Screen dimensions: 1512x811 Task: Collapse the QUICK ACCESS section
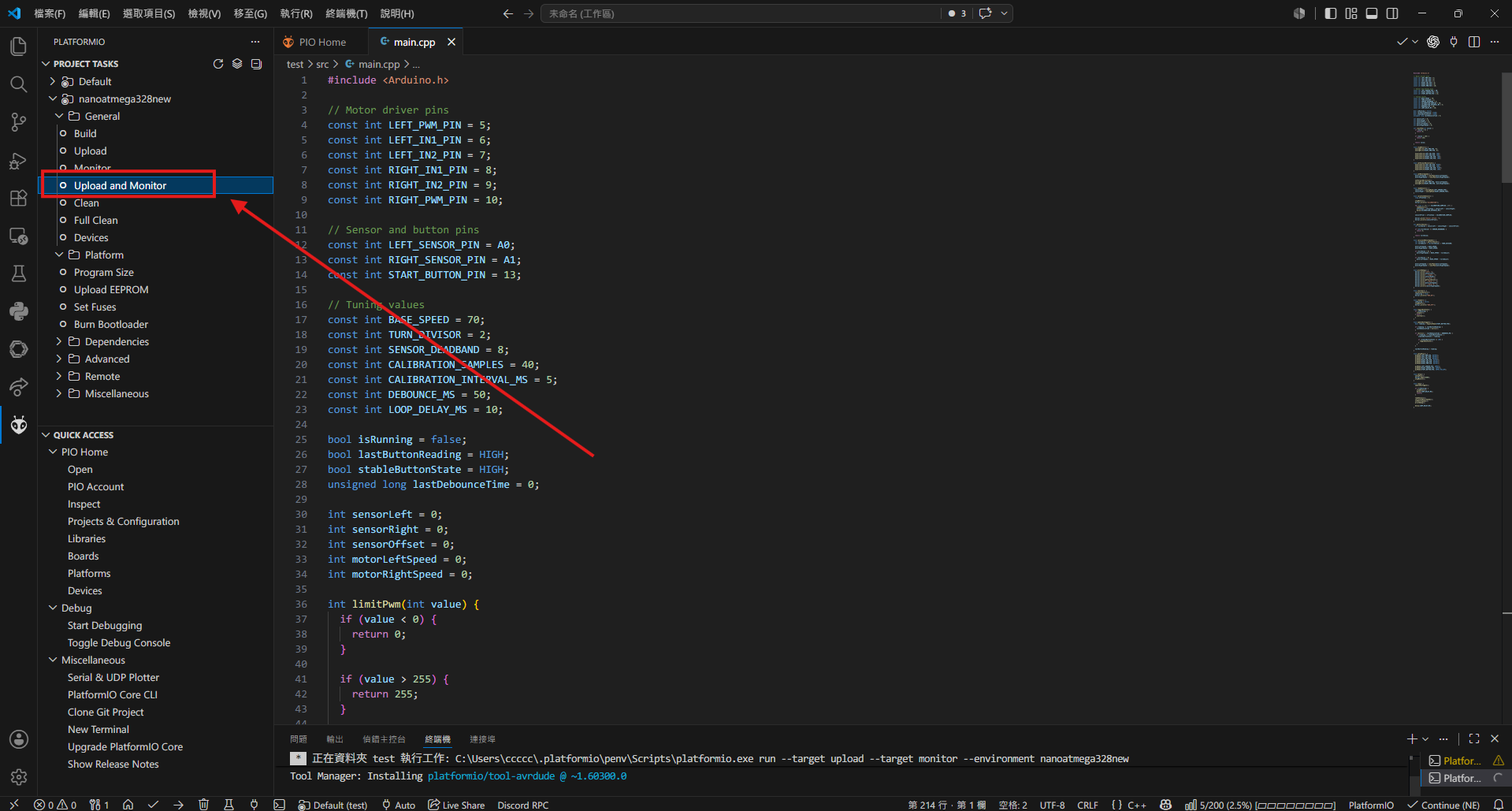[x=46, y=435]
